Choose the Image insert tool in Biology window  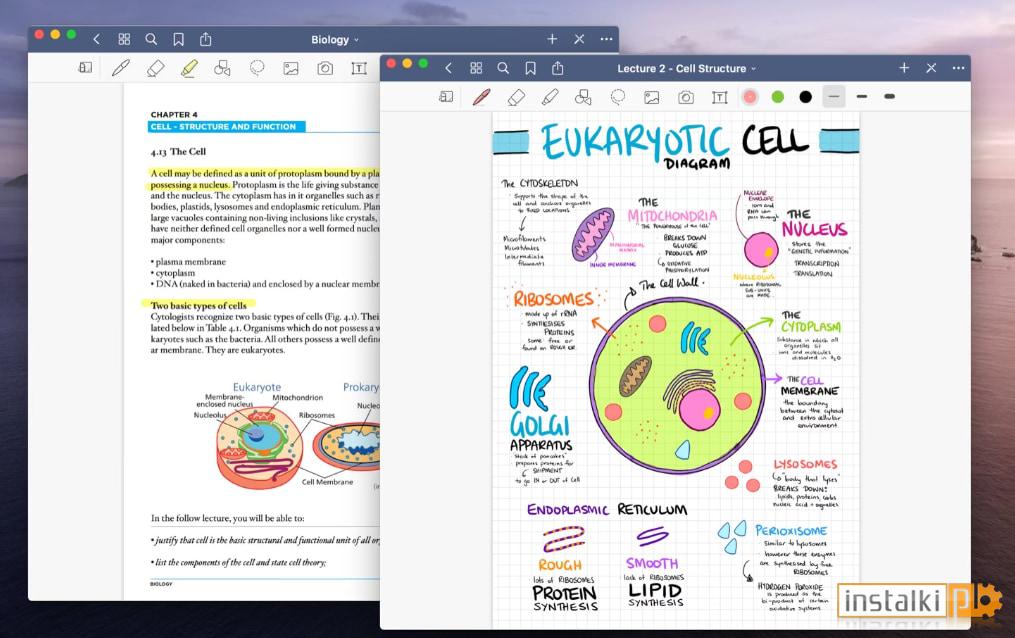(291, 69)
